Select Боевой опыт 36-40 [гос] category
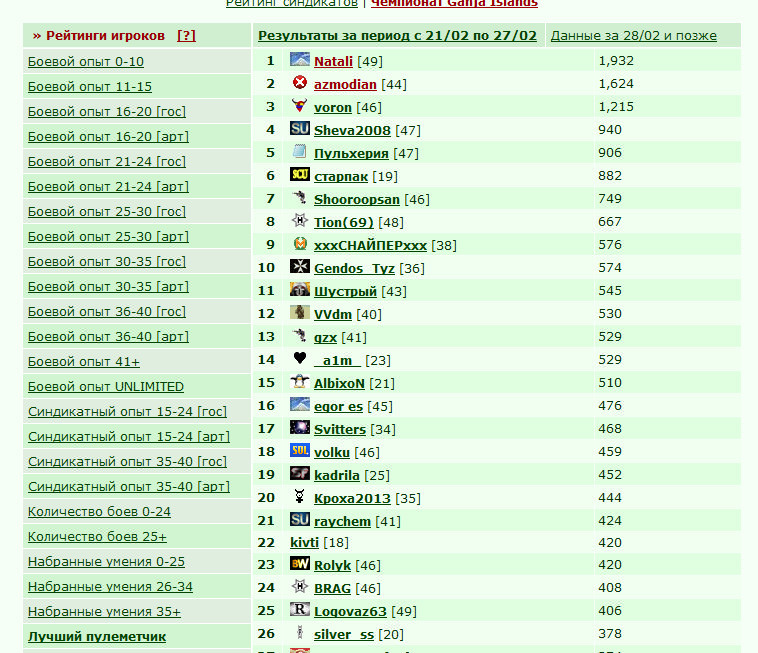The height and width of the screenshot is (653, 758). coord(107,312)
